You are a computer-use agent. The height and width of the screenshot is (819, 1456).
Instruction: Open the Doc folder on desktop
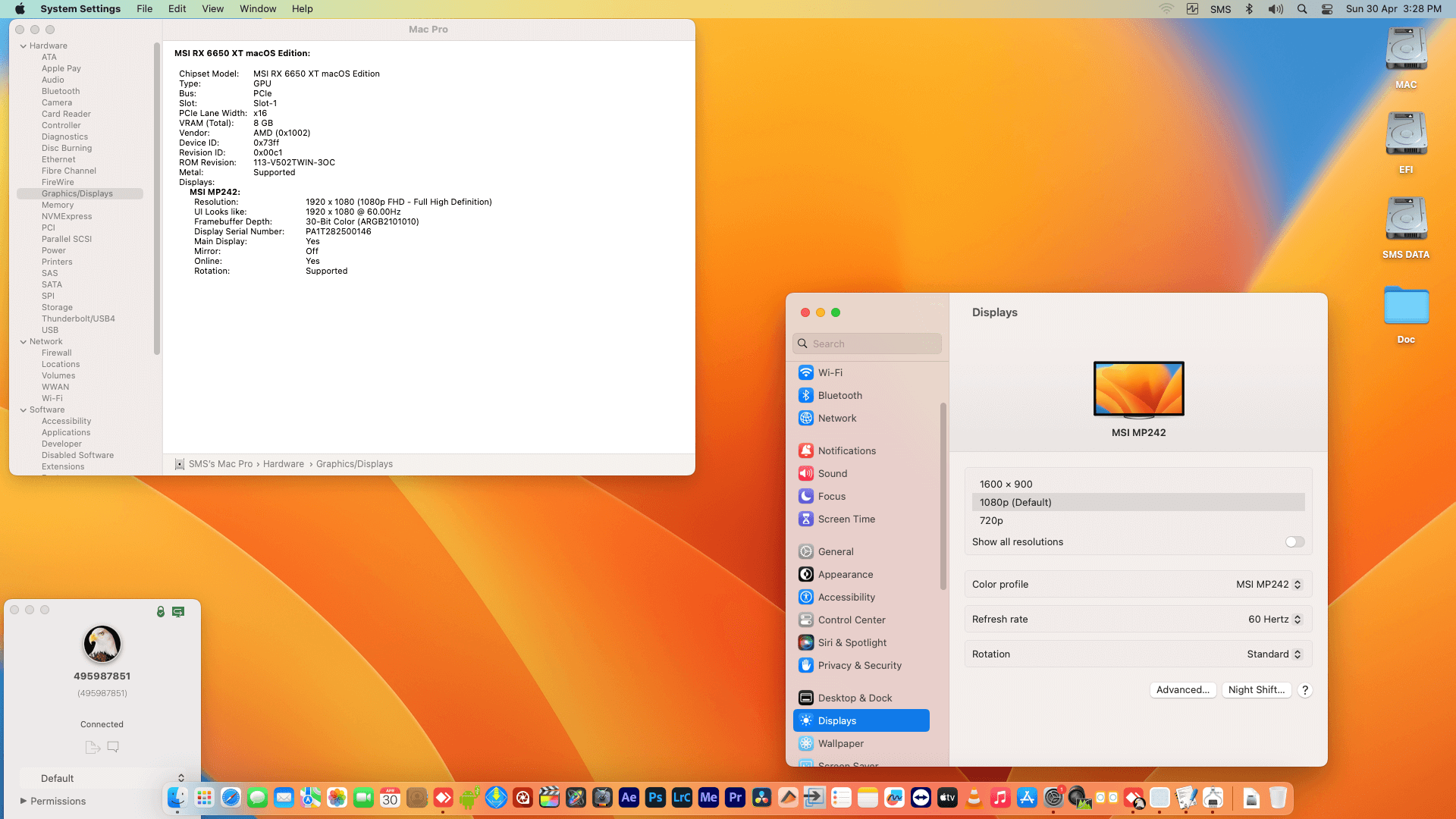click(x=1406, y=314)
